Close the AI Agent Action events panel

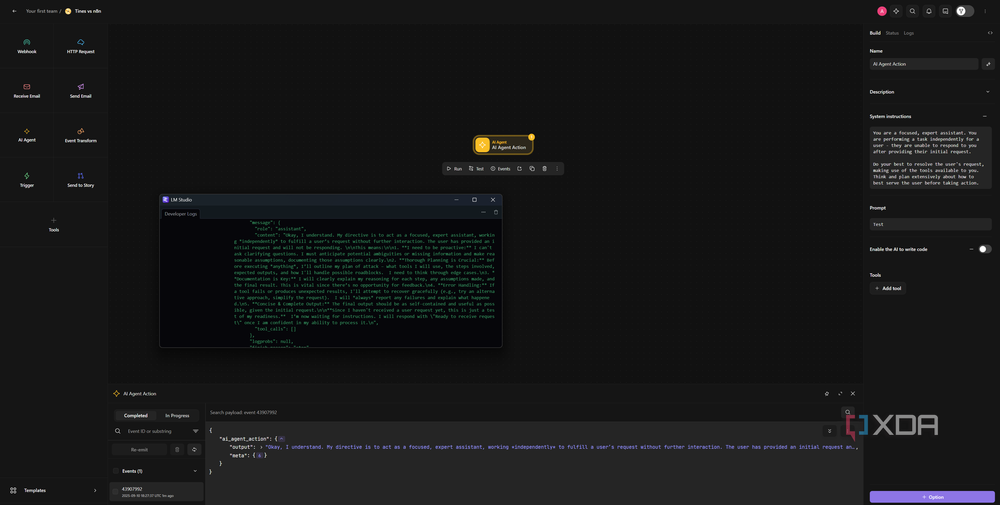(853, 393)
